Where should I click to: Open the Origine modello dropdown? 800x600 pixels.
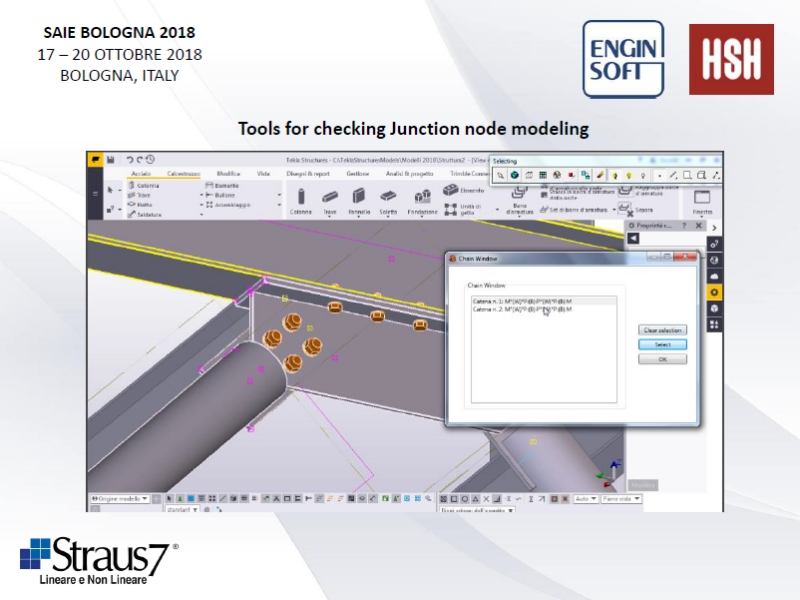(120, 498)
